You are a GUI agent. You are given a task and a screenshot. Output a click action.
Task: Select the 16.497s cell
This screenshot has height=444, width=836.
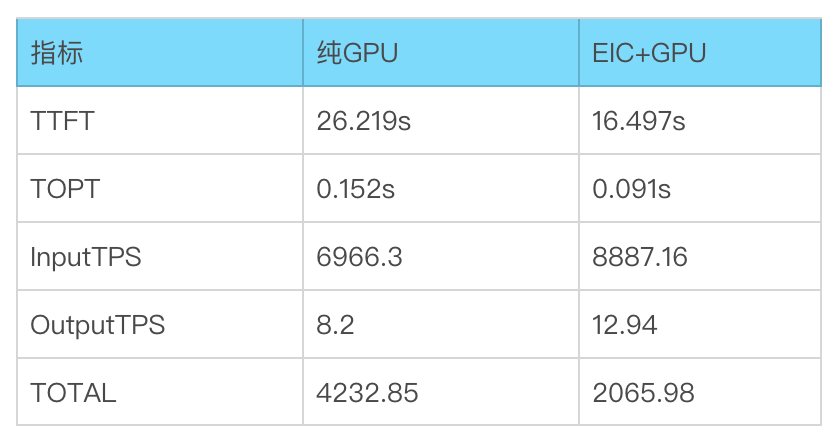coord(639,121)
